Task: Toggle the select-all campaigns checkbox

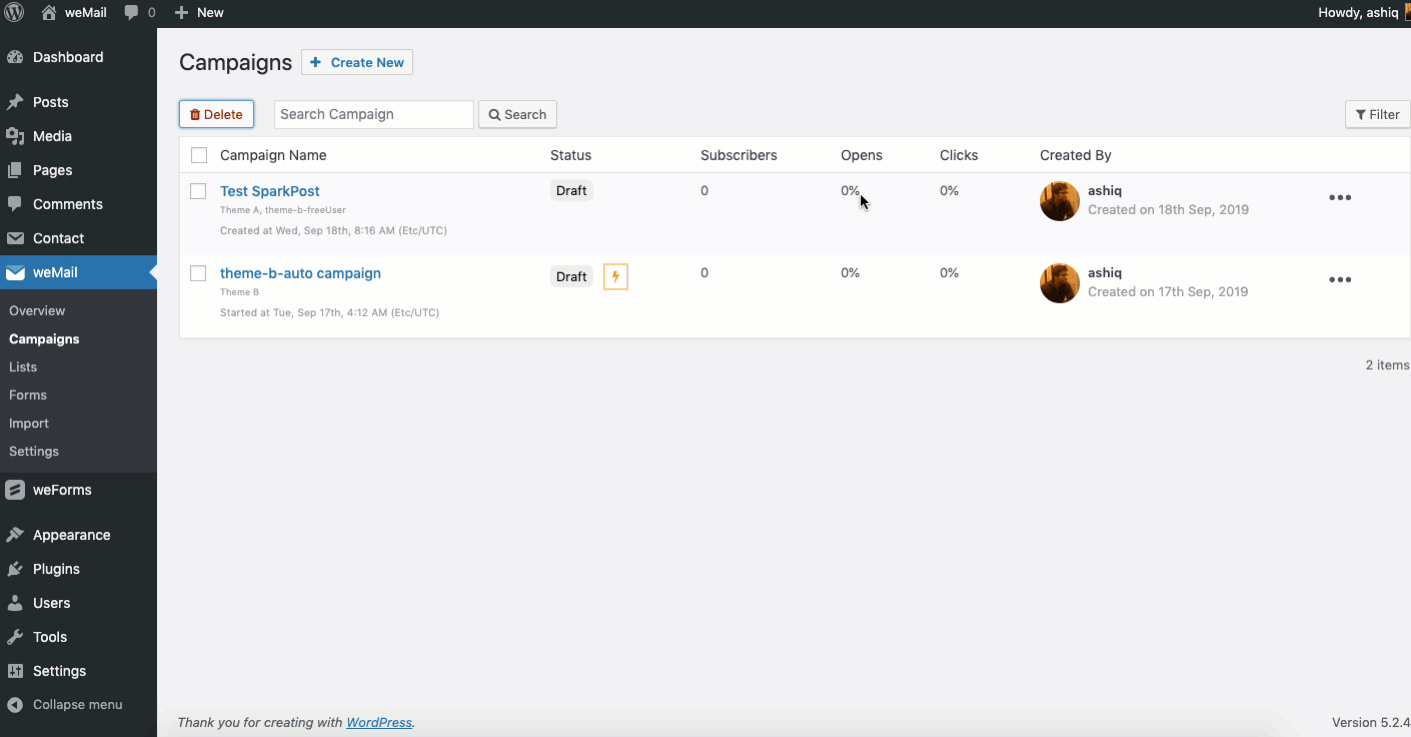Action: (199, 155)
